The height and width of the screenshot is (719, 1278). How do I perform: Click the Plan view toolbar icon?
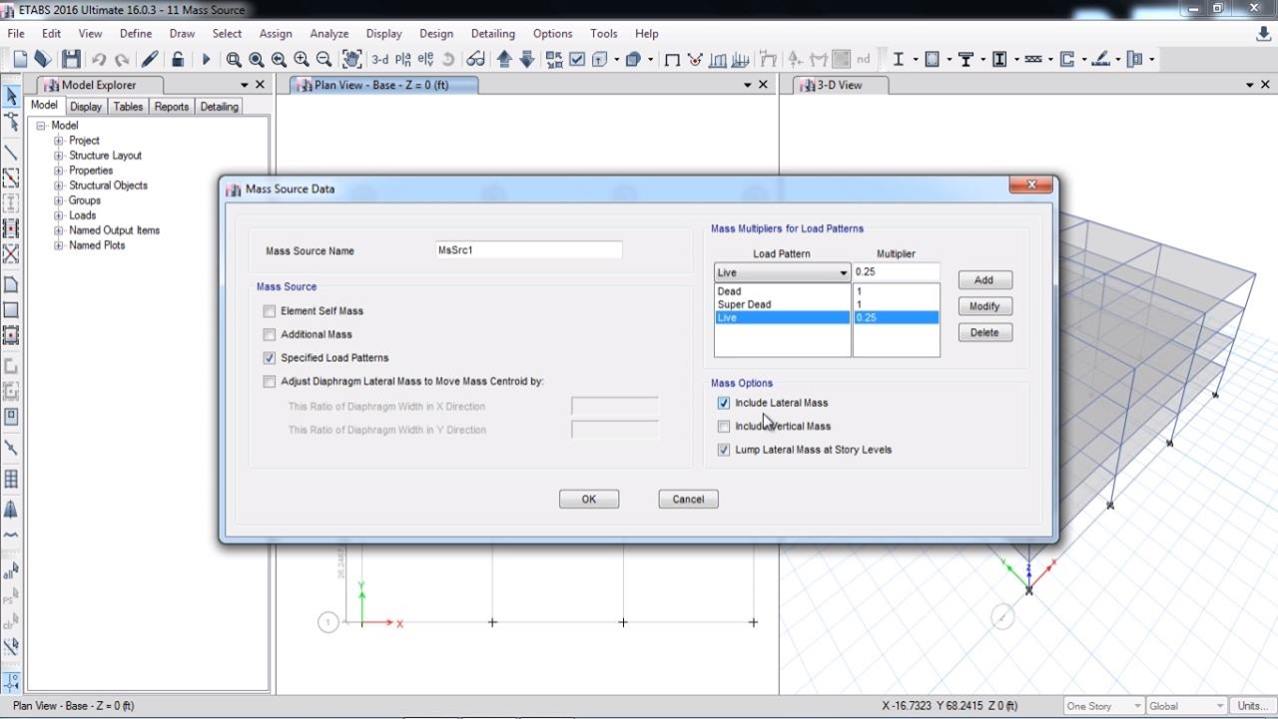(x=403, y=60)
